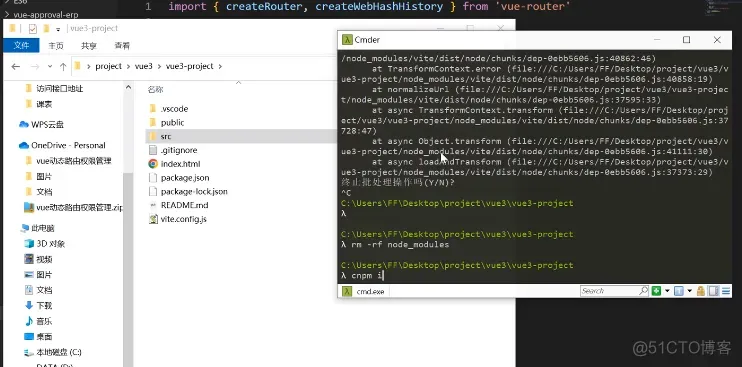742x367 pixels.
Task: Click the folder icon at address bar start
Action: (x=78, y=66)
